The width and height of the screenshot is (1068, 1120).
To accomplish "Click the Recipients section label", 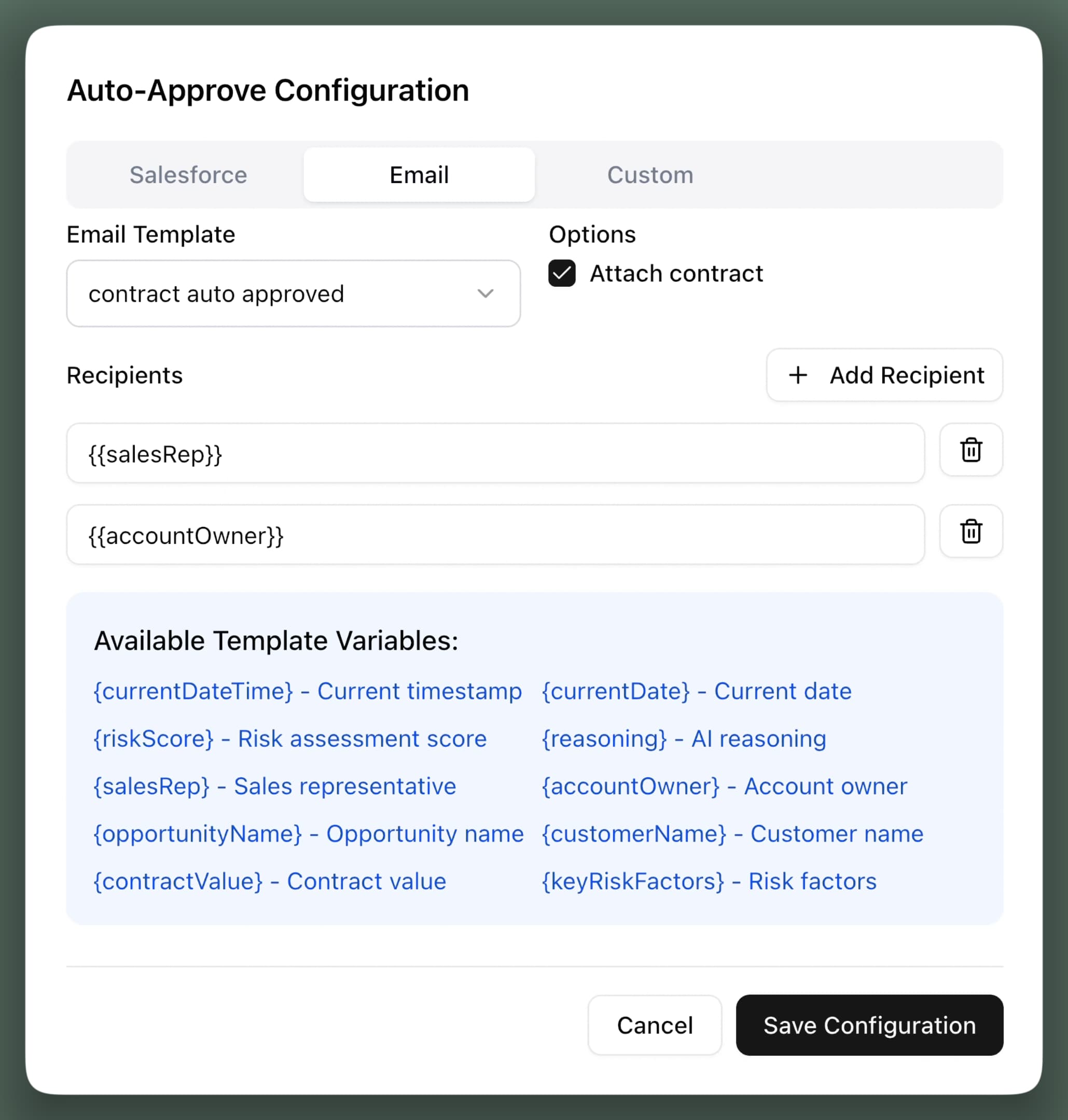I will (x=124, y=375).
